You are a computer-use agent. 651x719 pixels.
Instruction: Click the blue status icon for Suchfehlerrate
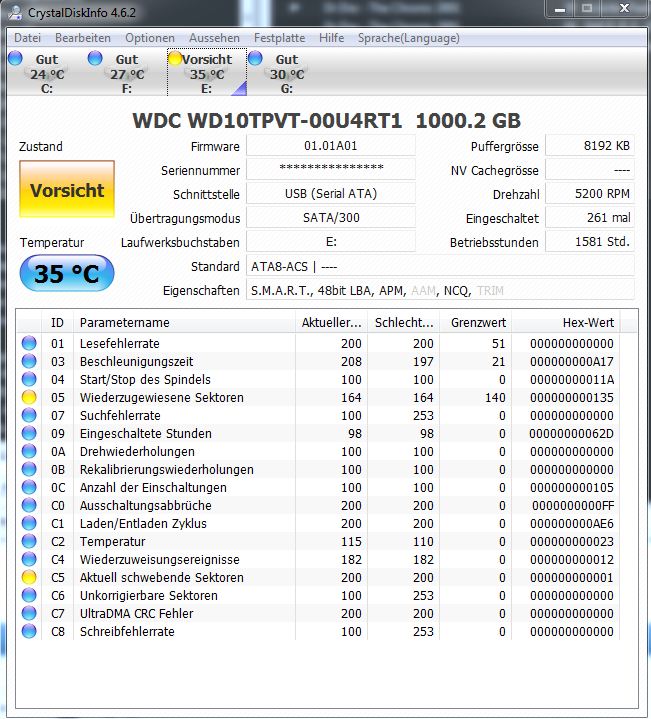click(x=29, y=415)
